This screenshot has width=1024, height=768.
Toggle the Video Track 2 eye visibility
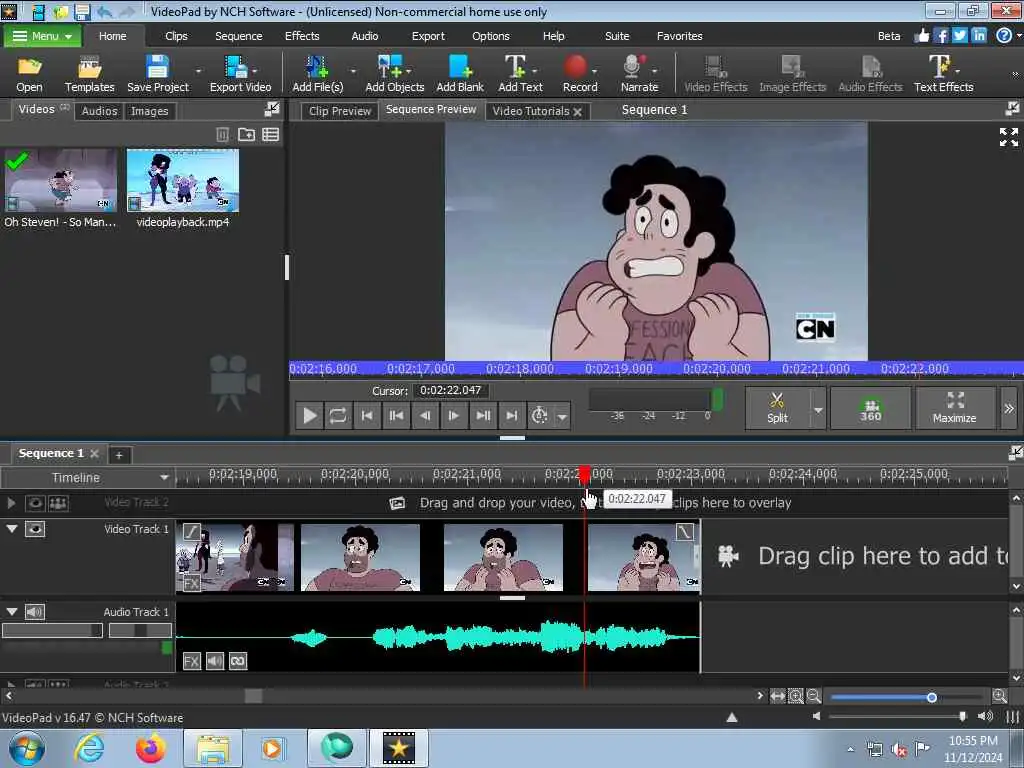[x=35, y=503]
